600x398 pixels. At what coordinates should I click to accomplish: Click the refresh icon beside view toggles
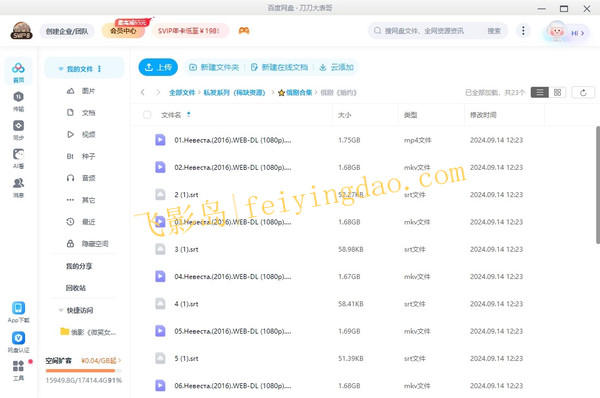[583, 93]
